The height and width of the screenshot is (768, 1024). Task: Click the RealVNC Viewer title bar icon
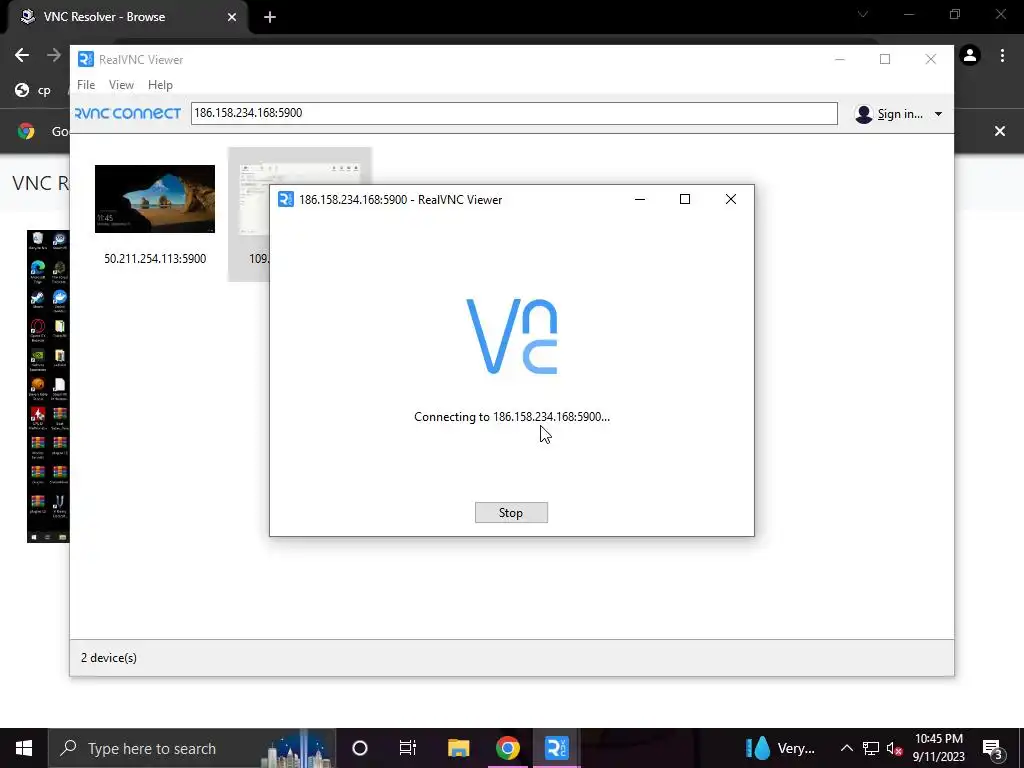pyautogui.click(x=86, y=59)
